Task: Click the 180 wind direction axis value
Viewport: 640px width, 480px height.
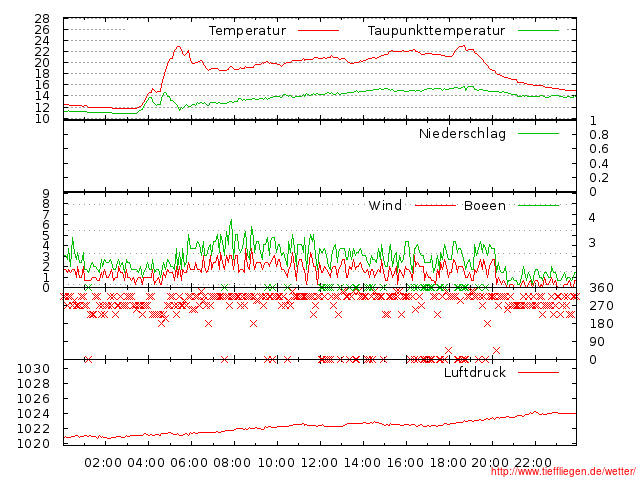Action: click(x=601, y=324)
